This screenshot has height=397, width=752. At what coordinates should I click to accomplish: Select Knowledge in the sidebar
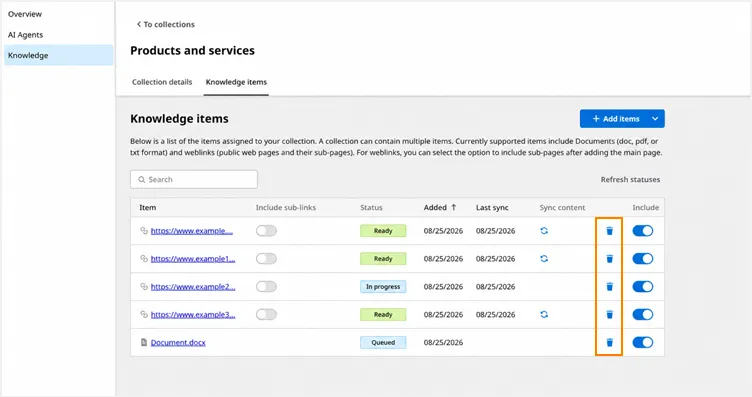click(59, 55)
